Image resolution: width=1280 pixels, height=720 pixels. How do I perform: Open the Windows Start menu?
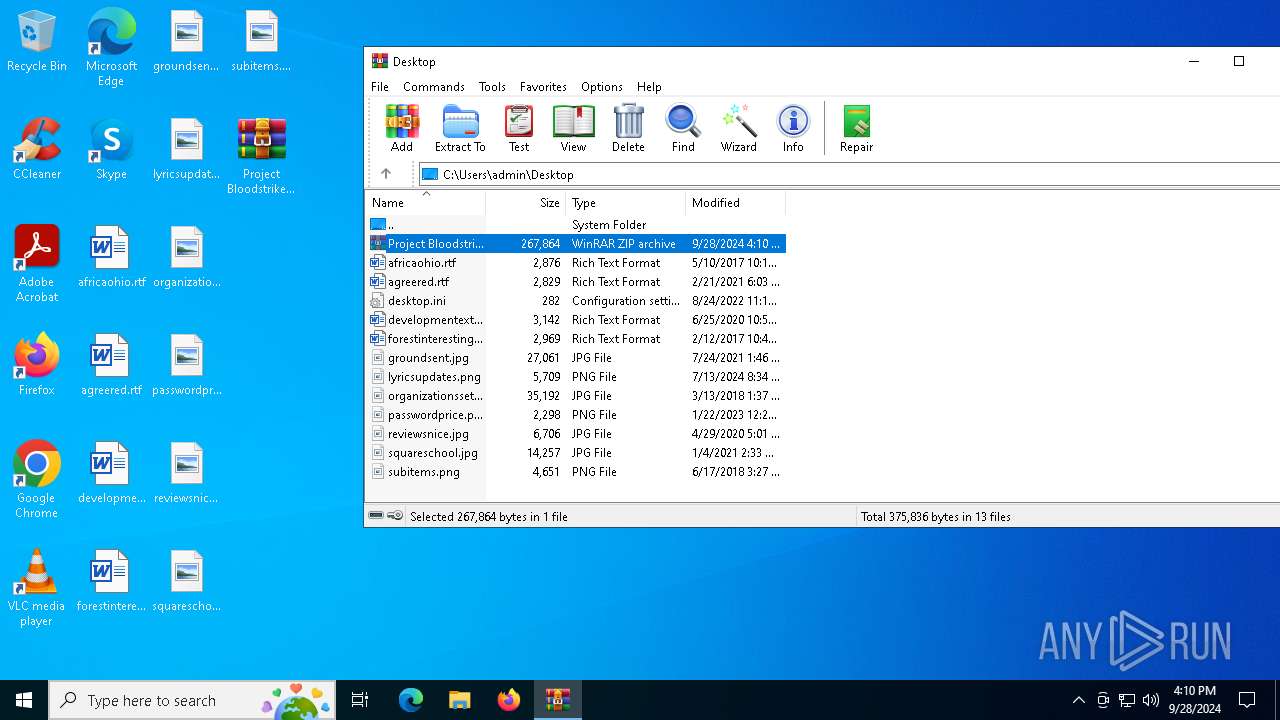point(24,700)
